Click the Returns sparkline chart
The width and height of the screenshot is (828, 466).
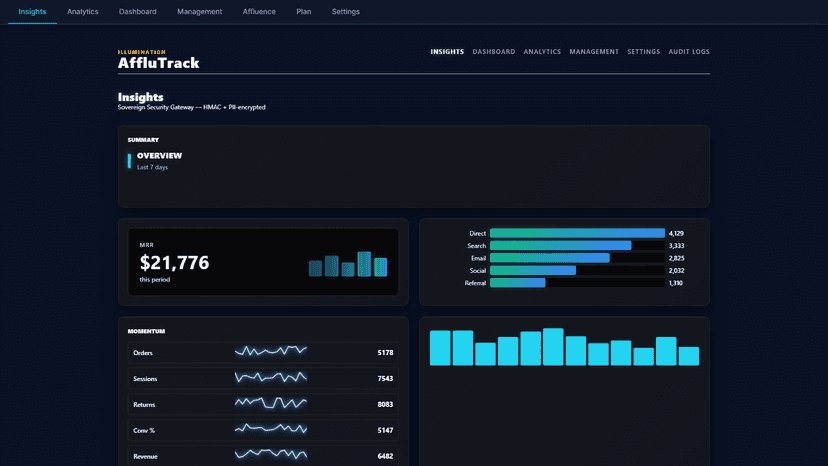tap(271, 403)
